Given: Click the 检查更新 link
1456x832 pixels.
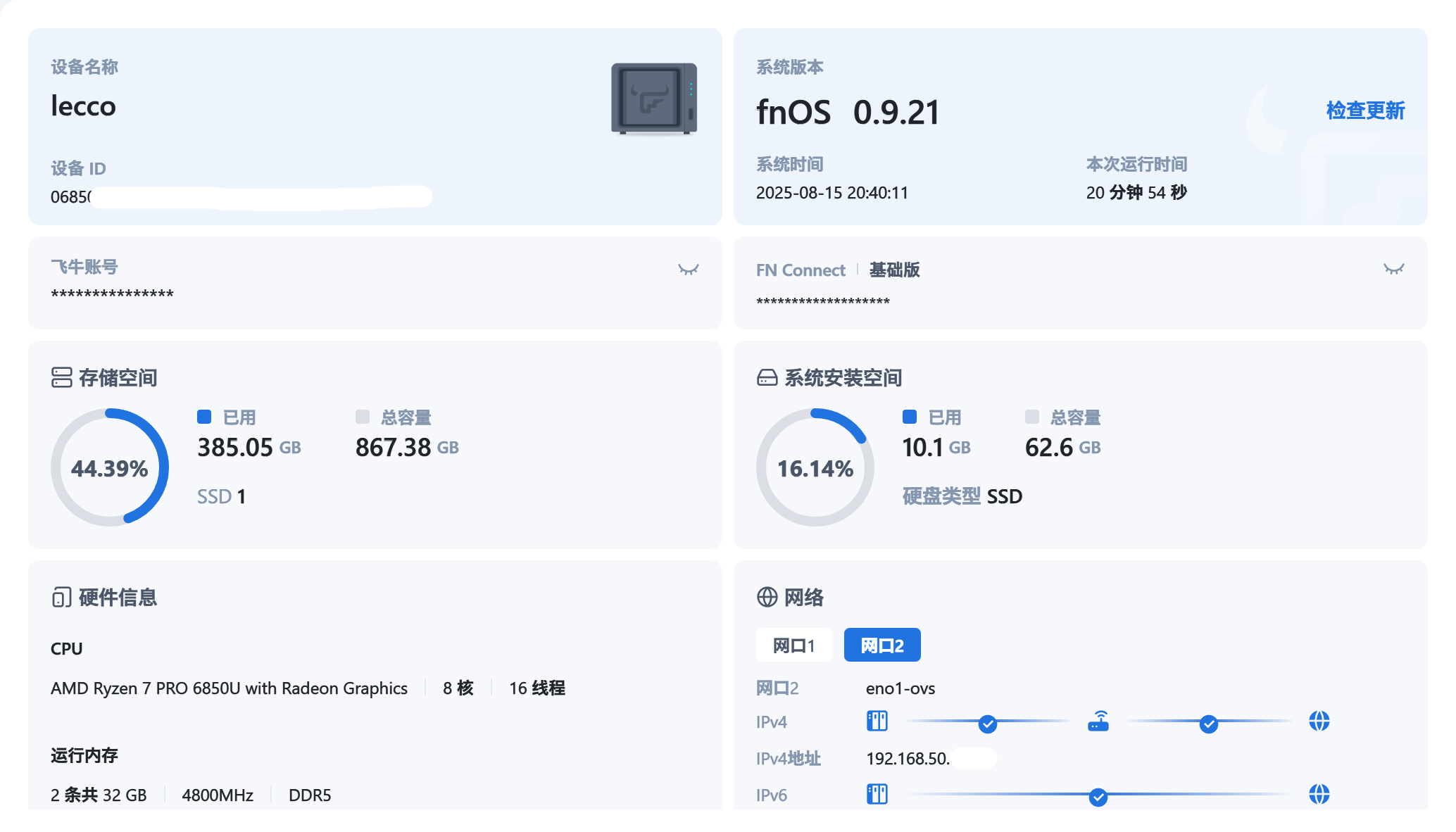Looking at the screenshot, I should [1364, 111].
